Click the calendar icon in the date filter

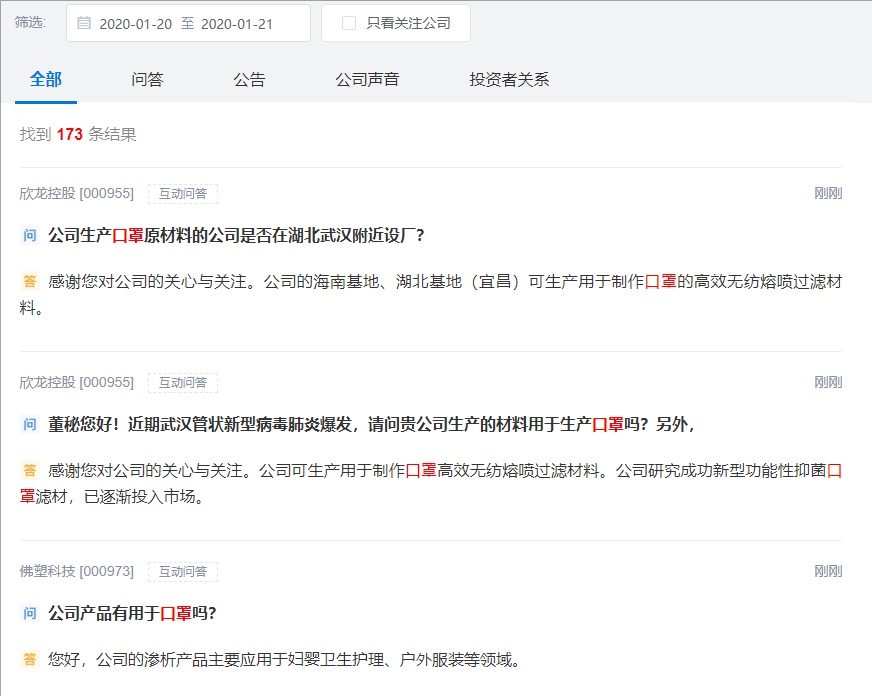[x=84, y=23]
